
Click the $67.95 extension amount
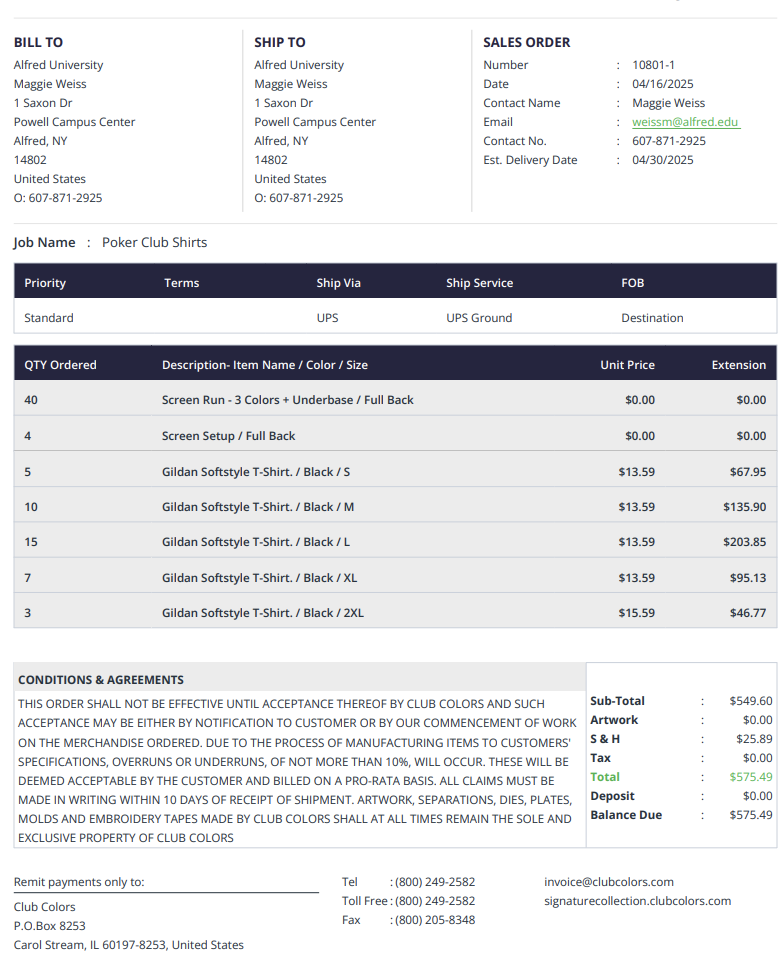(x=747, y=472)
